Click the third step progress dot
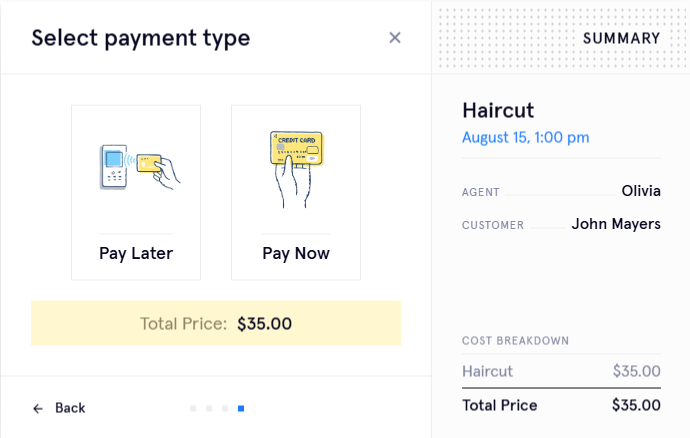The height and width of the screenshot is (438, 690). click(225, 408)
